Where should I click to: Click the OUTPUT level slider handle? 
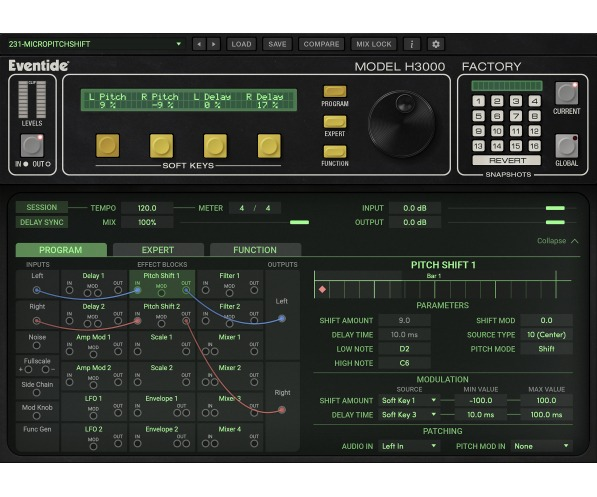[x=555, y=222]
